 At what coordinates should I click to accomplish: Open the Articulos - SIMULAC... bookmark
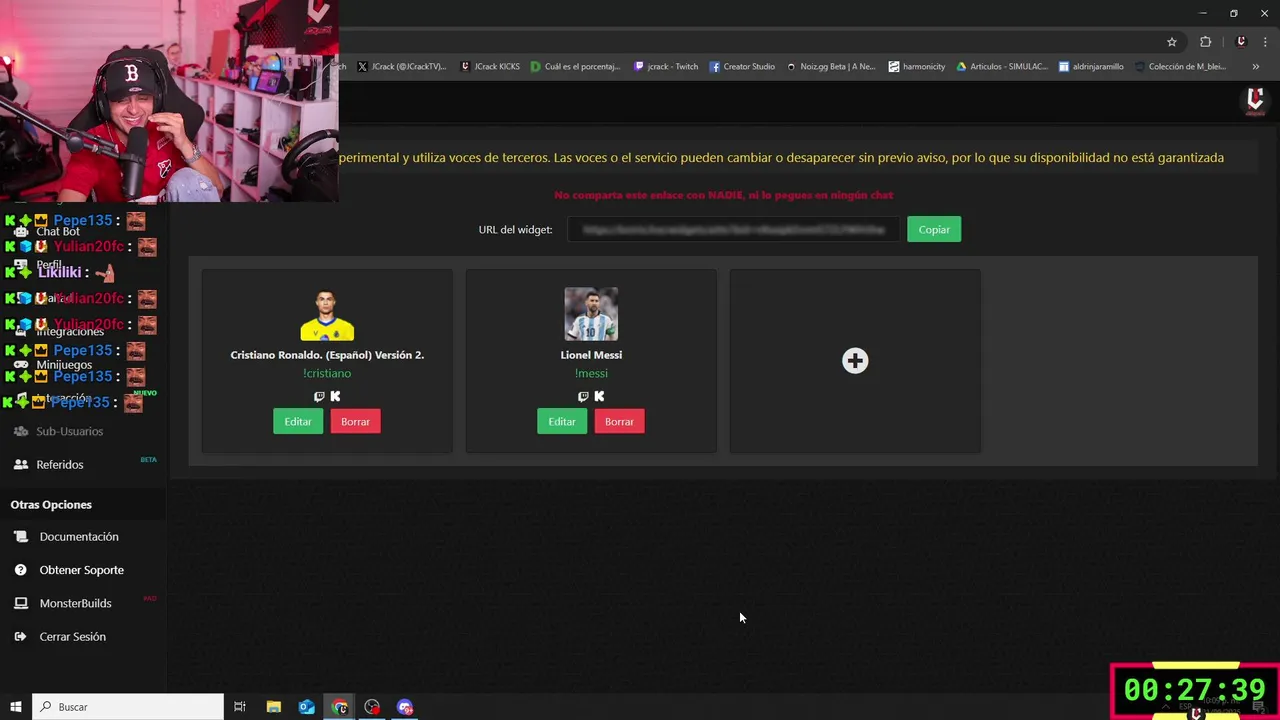(1002, 67)
